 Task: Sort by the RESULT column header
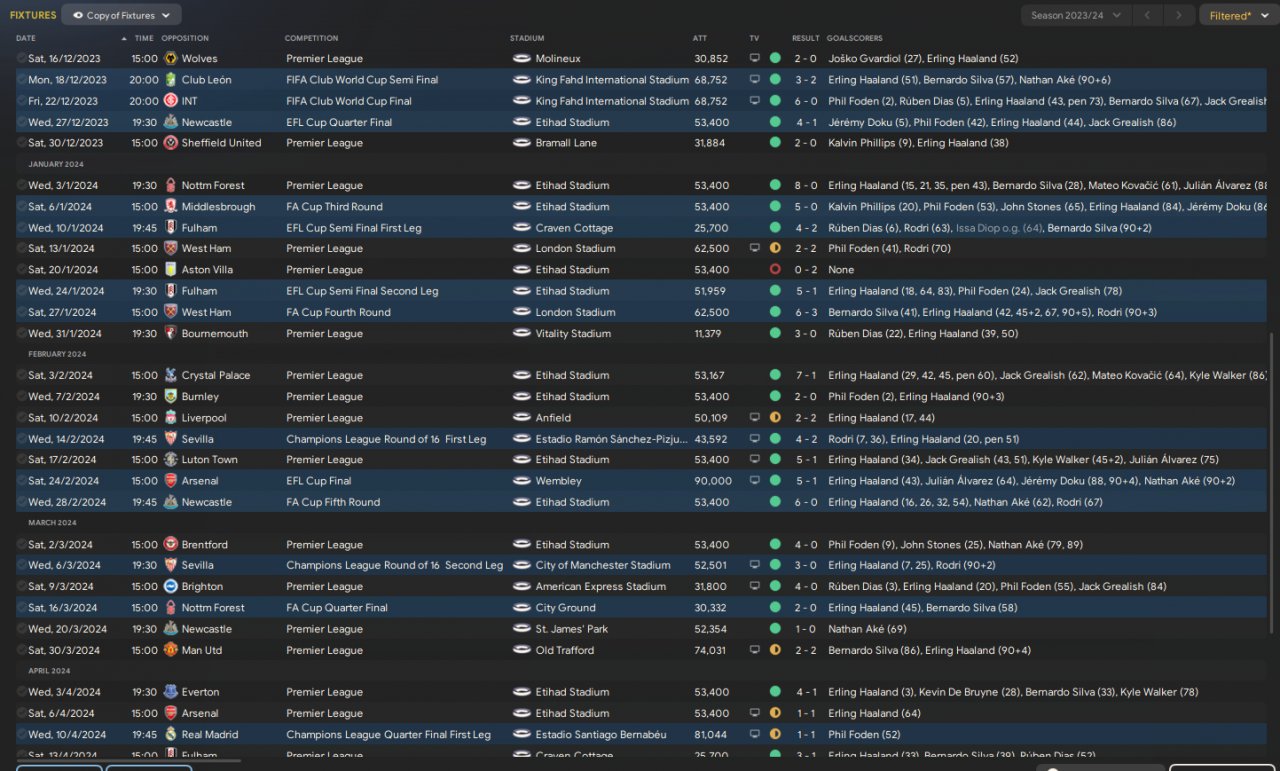[x=806, y=38]
